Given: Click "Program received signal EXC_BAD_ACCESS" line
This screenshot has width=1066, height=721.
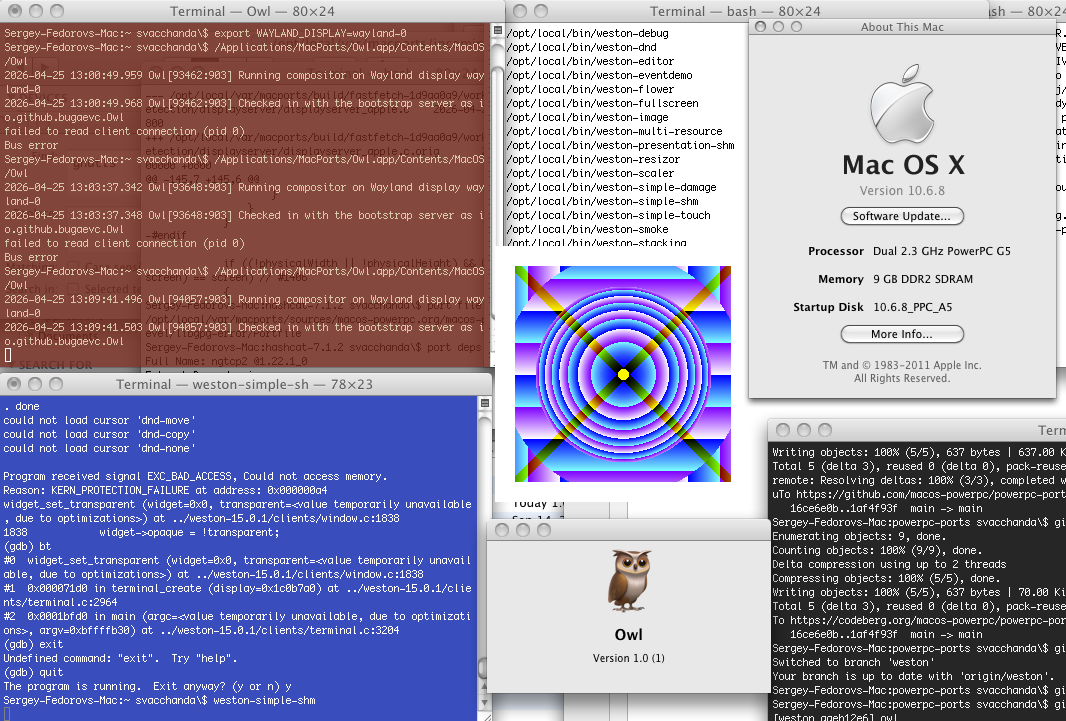Looking at the screenshot, I should tap(195, 476).
